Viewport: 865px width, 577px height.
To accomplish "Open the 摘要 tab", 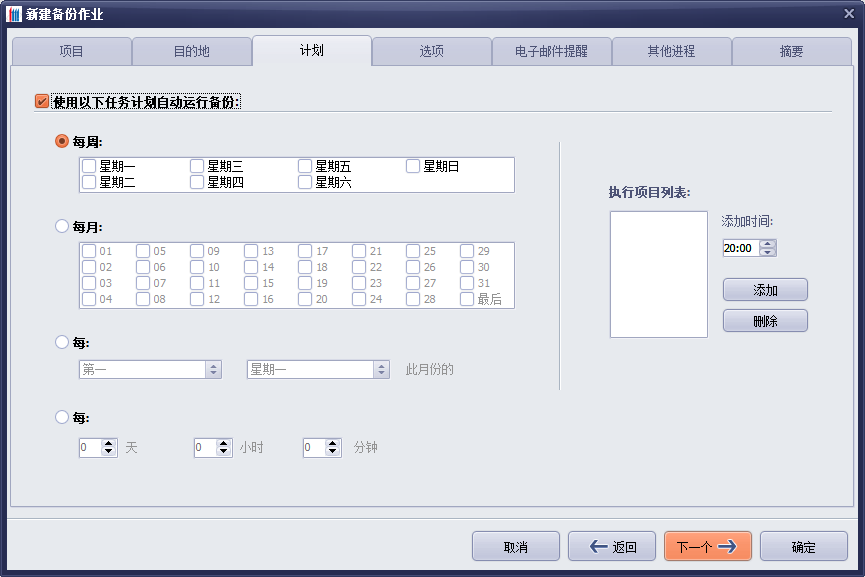I will click(792, 51).
